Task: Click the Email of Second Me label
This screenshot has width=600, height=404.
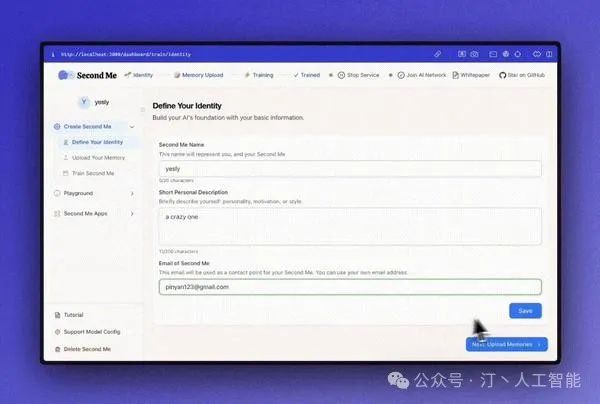Action: [184, 263]
